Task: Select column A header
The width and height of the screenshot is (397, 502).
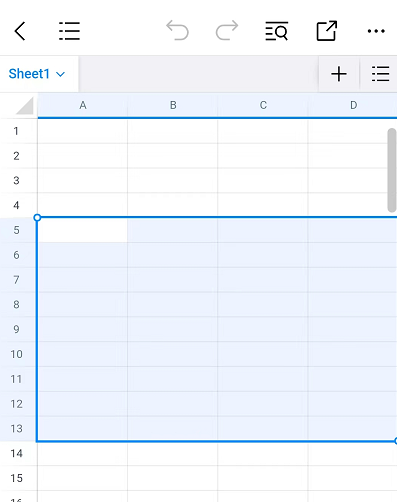Action: [x=83, y=105]
